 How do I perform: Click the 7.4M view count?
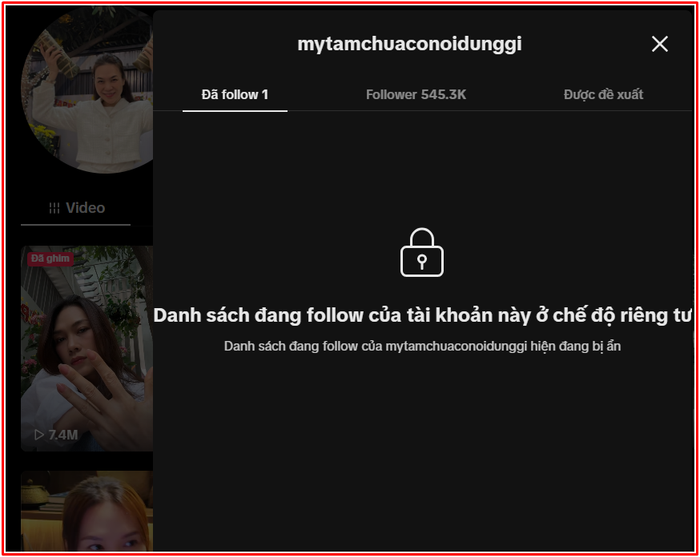(x=63, y=435)
